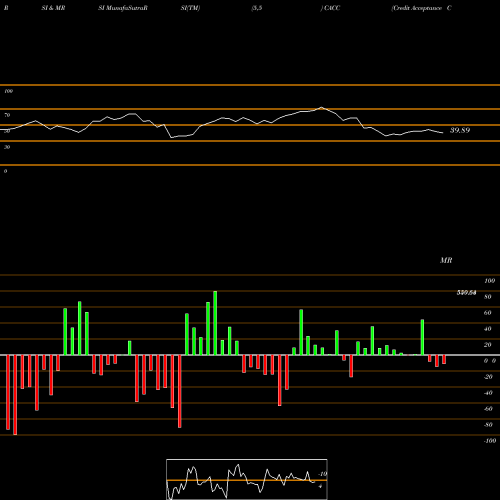
Task: Click the -60 label on MR right axis
Action: [488, 409]
